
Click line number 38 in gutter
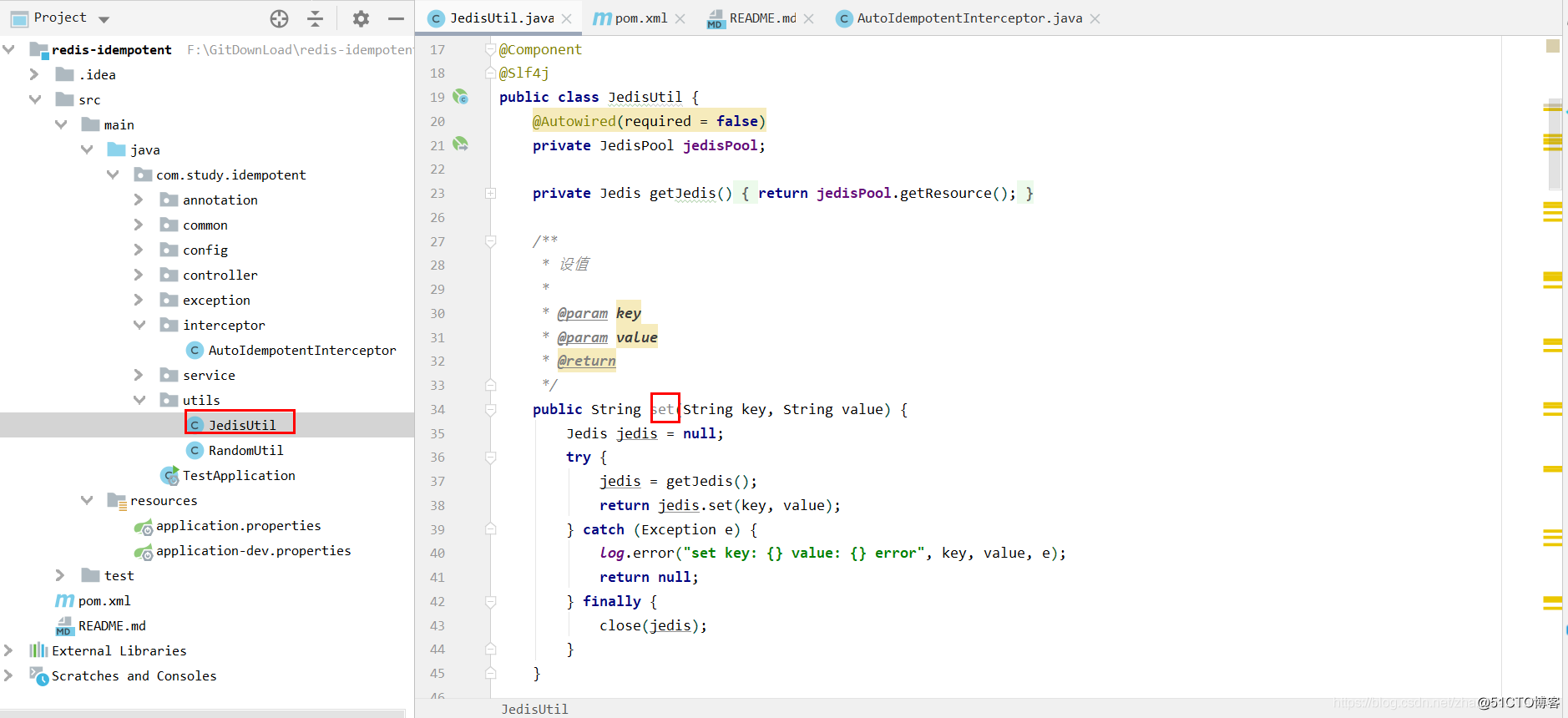tap(438, 505)
